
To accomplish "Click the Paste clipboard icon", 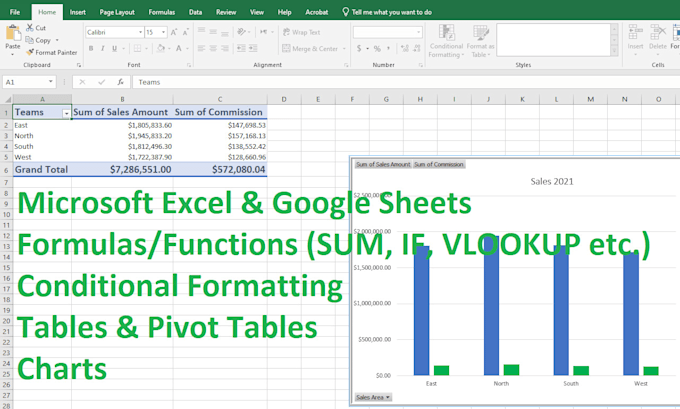I will coord(13,33).
